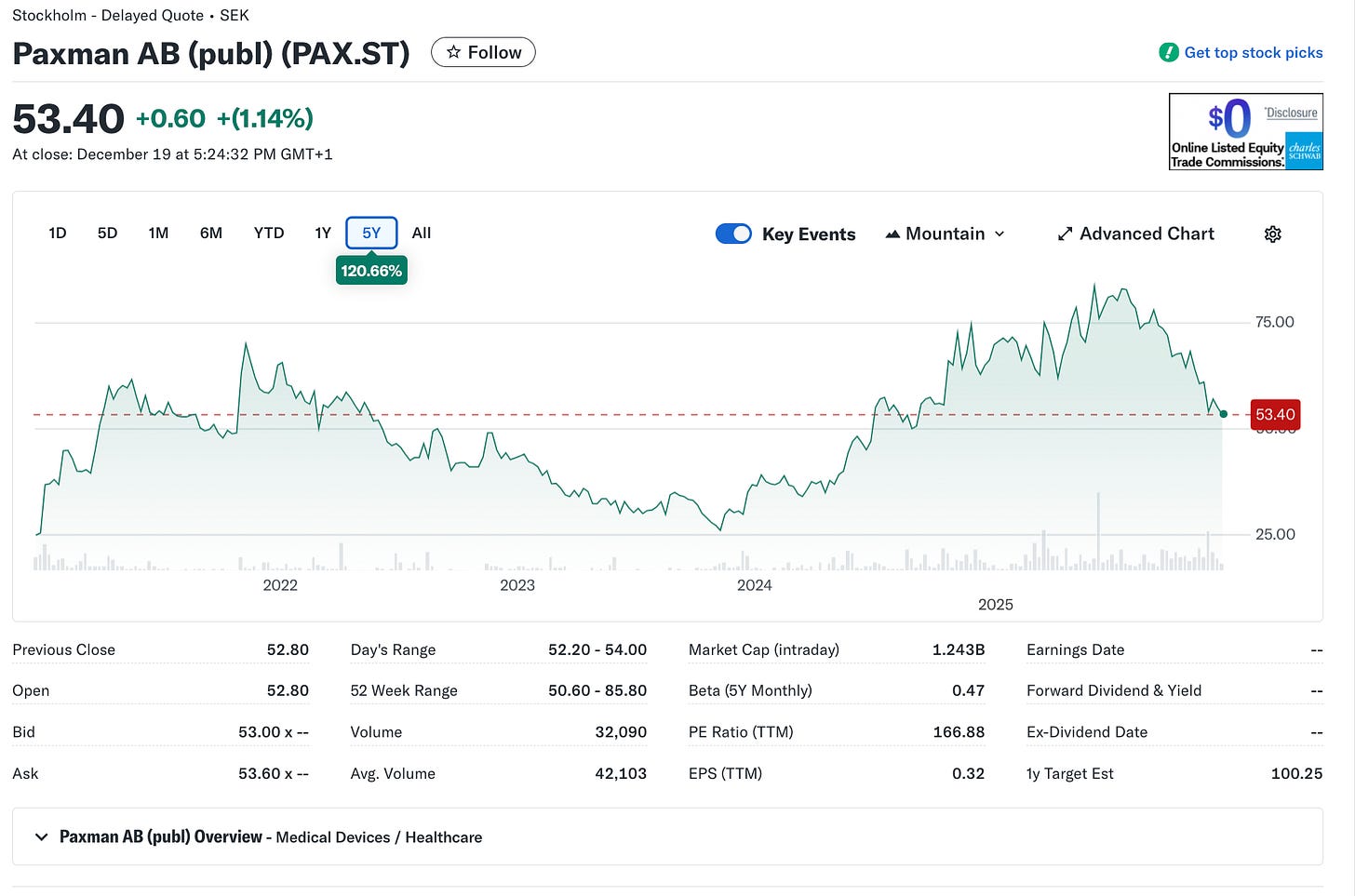The image size is (1355, 896).
Task: Click the Disclosure link in the ad
Action: click(x=1291, y=113)
